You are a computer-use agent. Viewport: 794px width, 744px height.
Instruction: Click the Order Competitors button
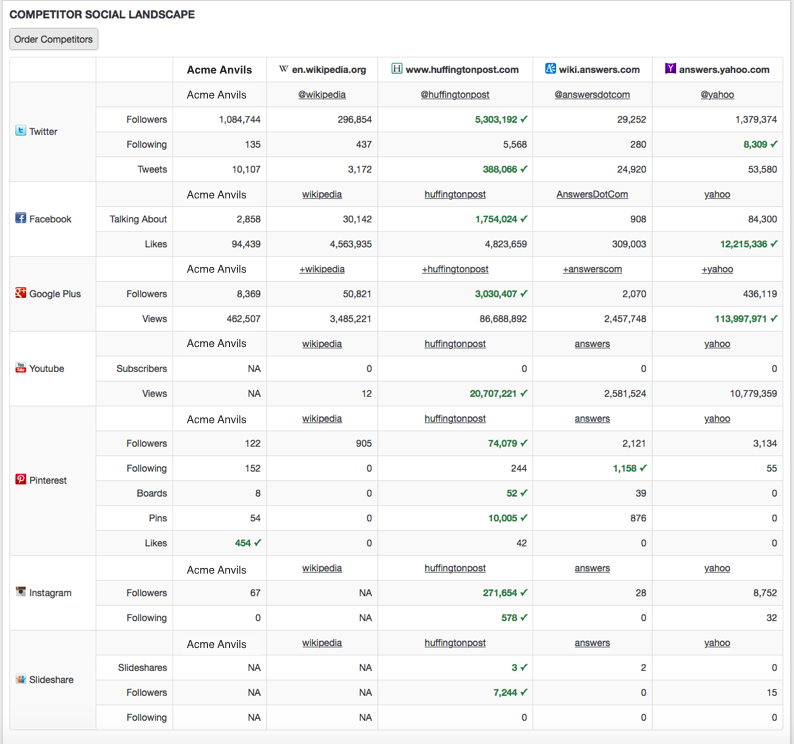coord(54,39)
